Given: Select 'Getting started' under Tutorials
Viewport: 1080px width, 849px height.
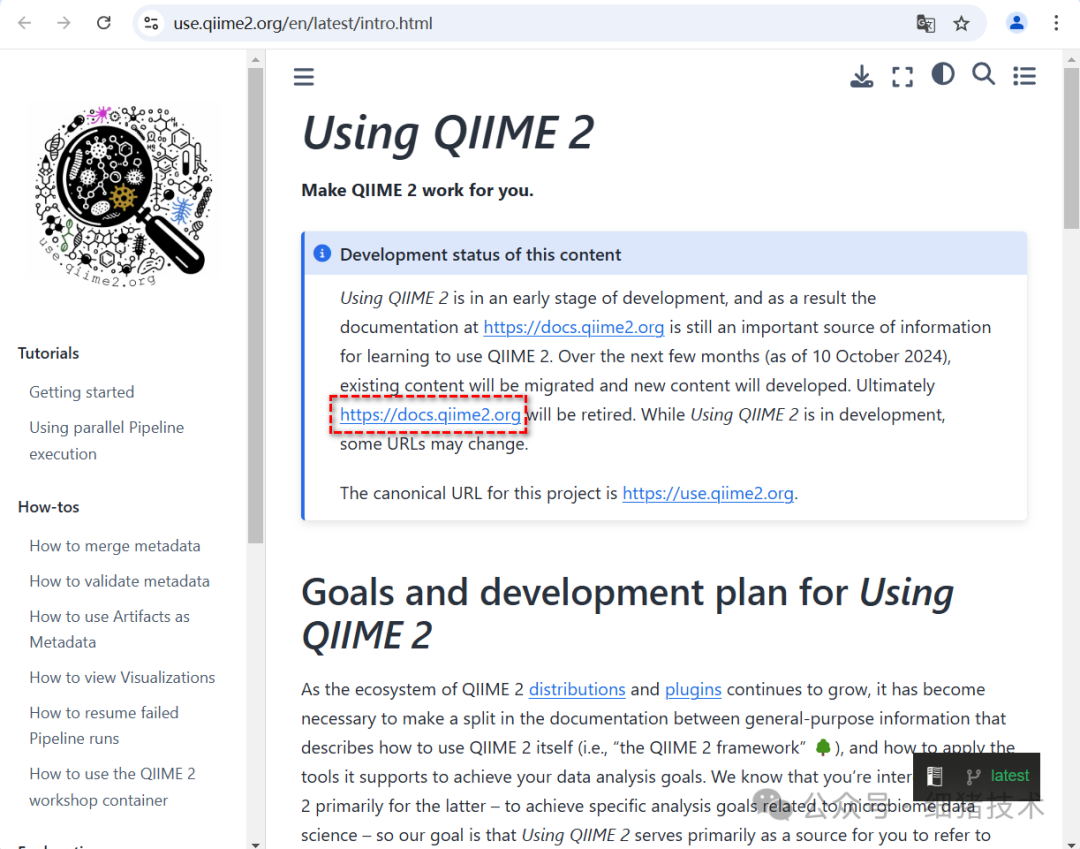Looking at the screenshot, I should (81, 392).
